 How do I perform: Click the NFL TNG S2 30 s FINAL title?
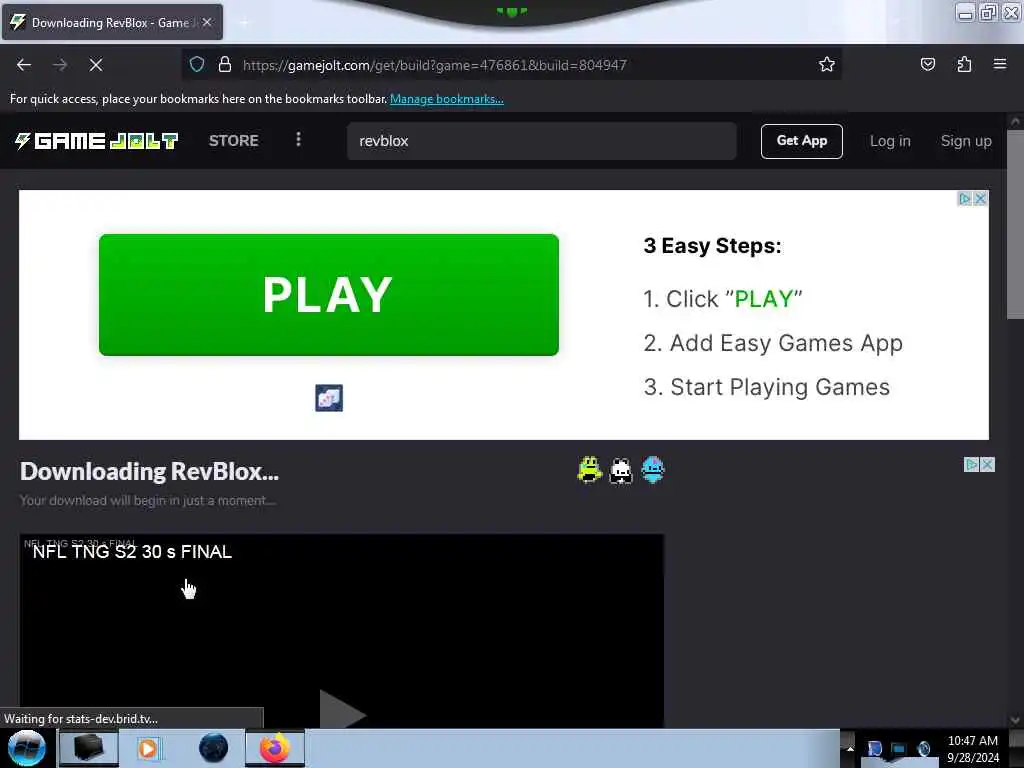tap(133, 552)
